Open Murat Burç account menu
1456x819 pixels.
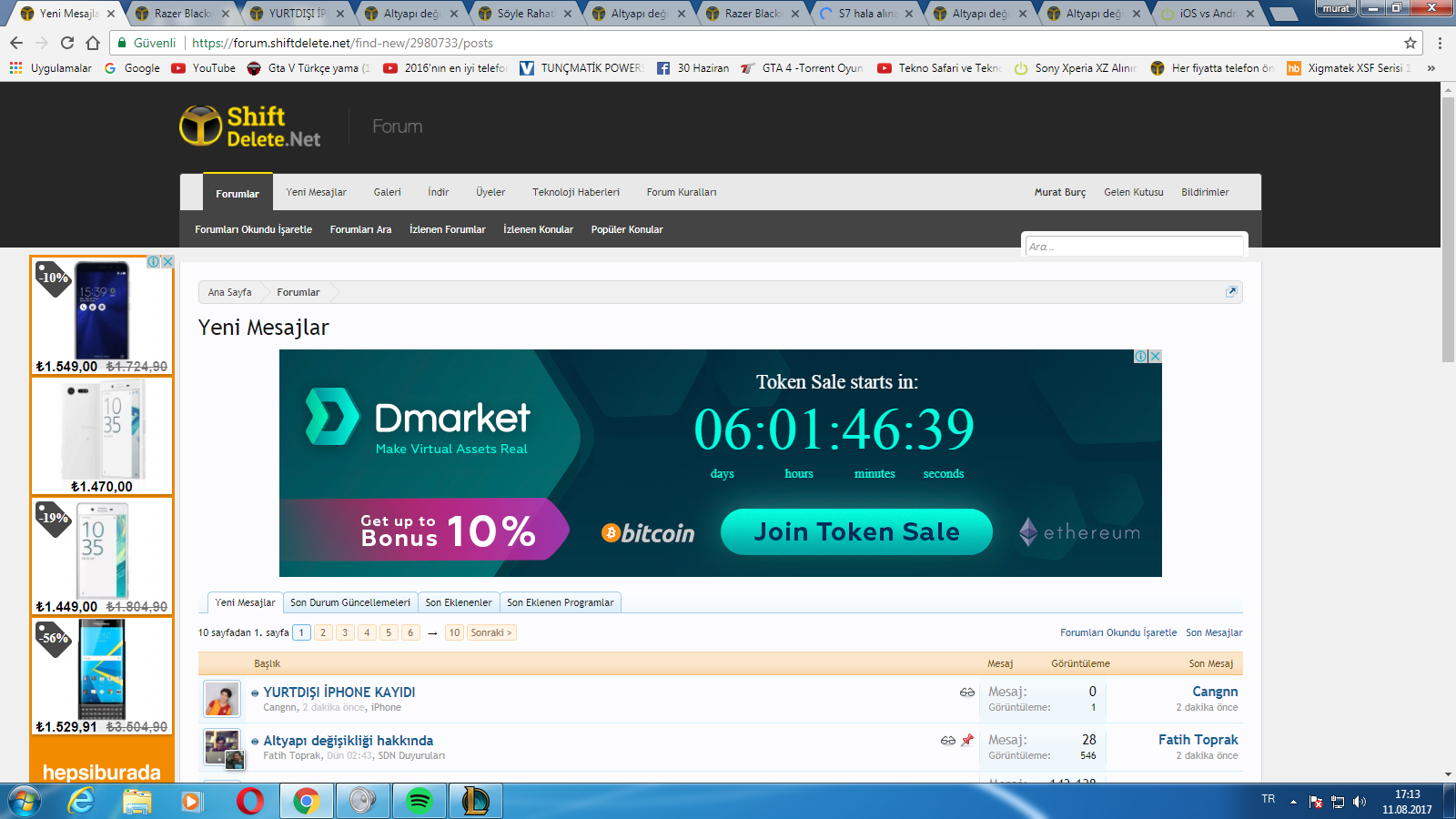[1060, 192]
